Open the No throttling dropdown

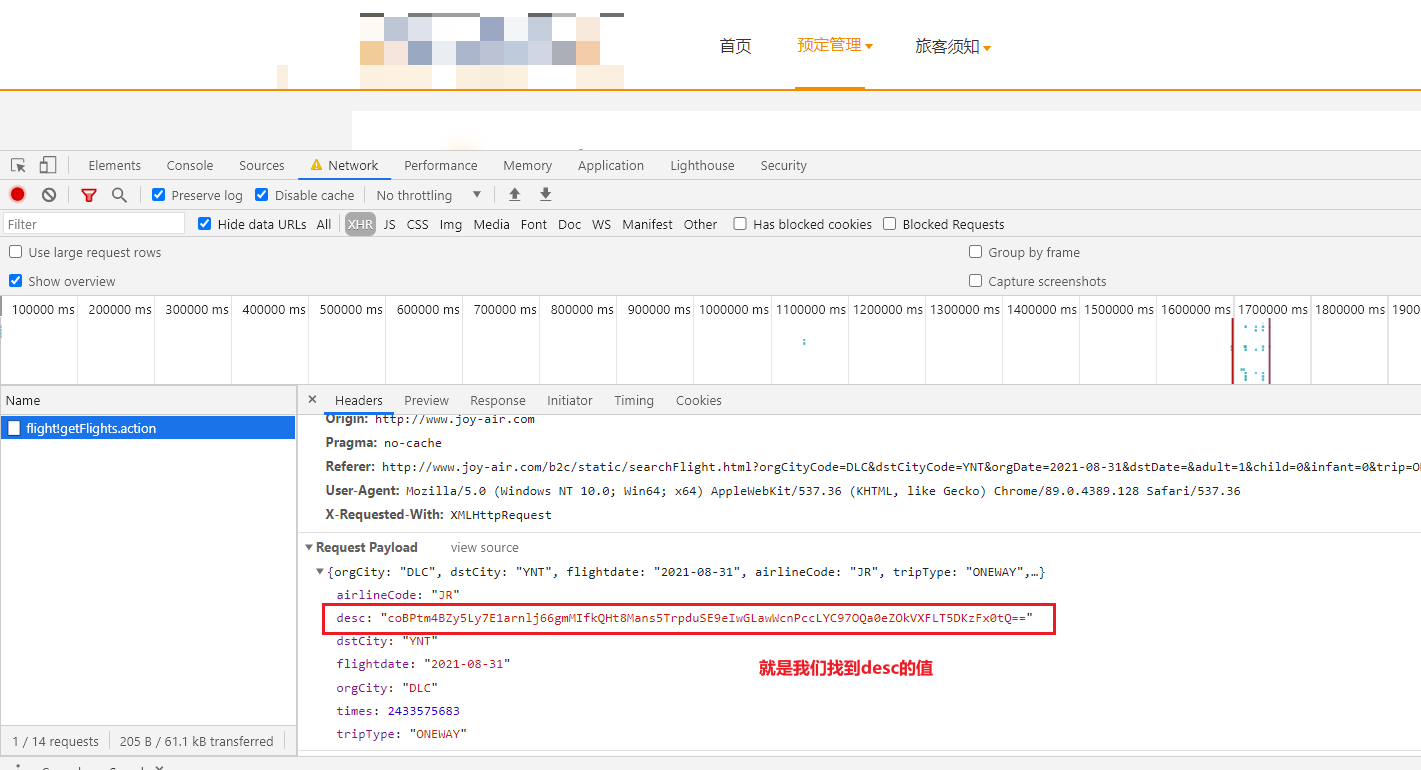pyautogui.click(x=429, y=195)
